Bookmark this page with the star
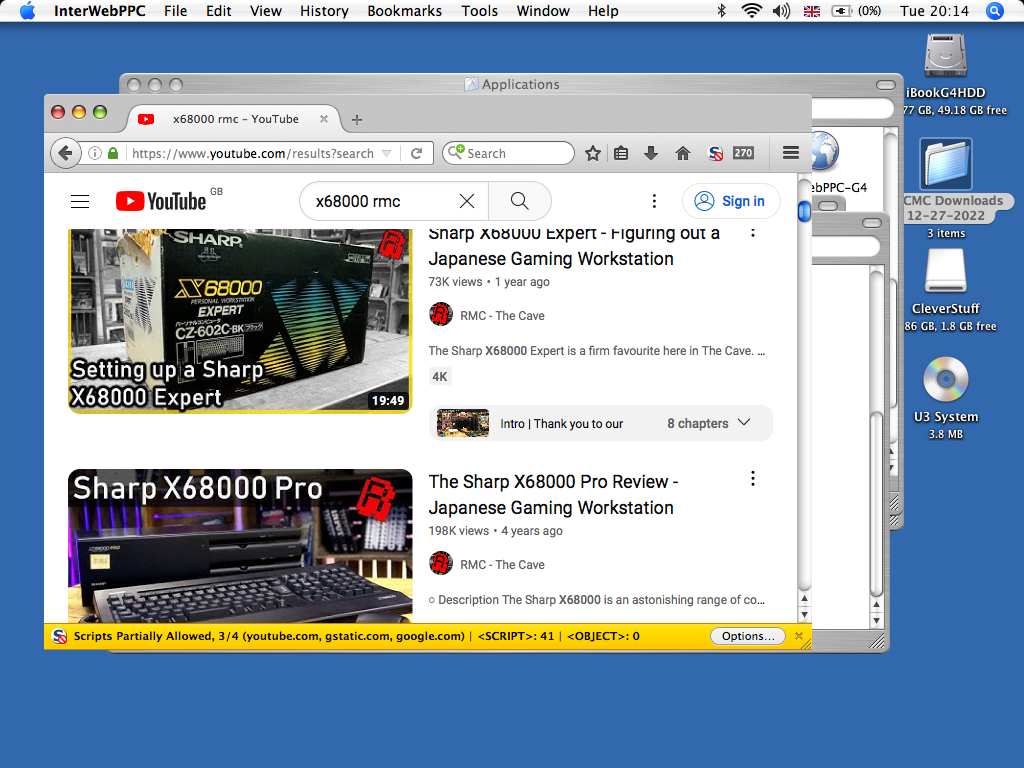The height and width of the screenshot is (768, 1024). 592,153
